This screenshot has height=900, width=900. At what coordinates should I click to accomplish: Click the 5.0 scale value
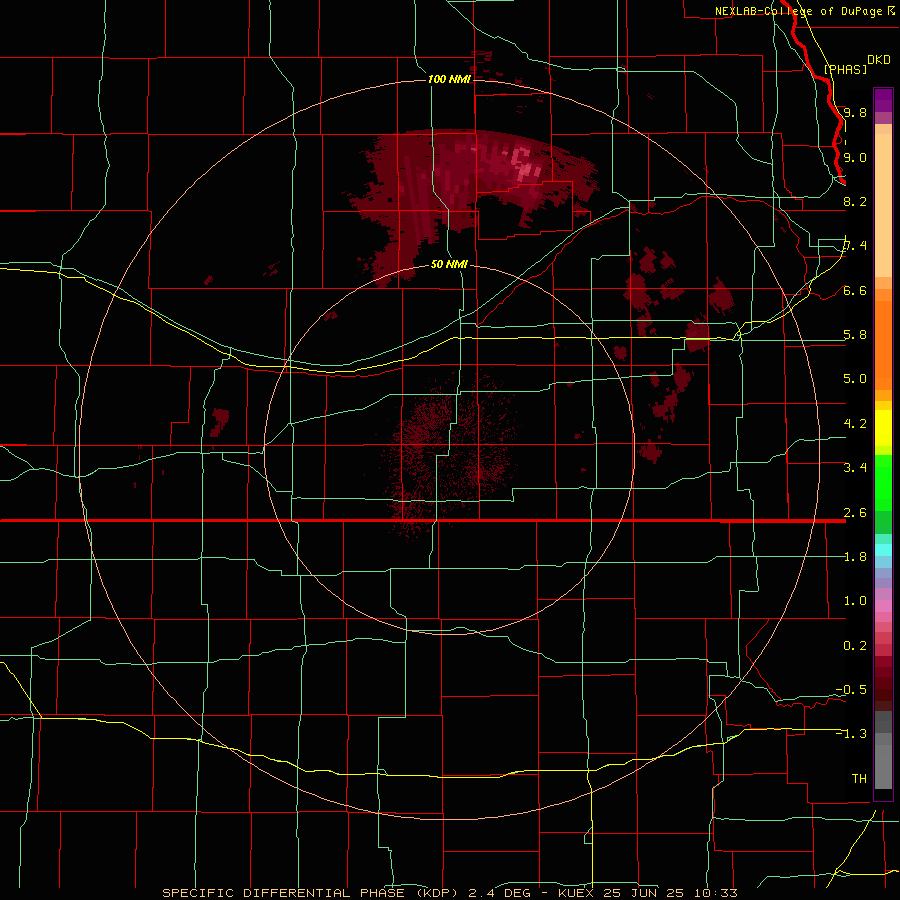point(855,379)
